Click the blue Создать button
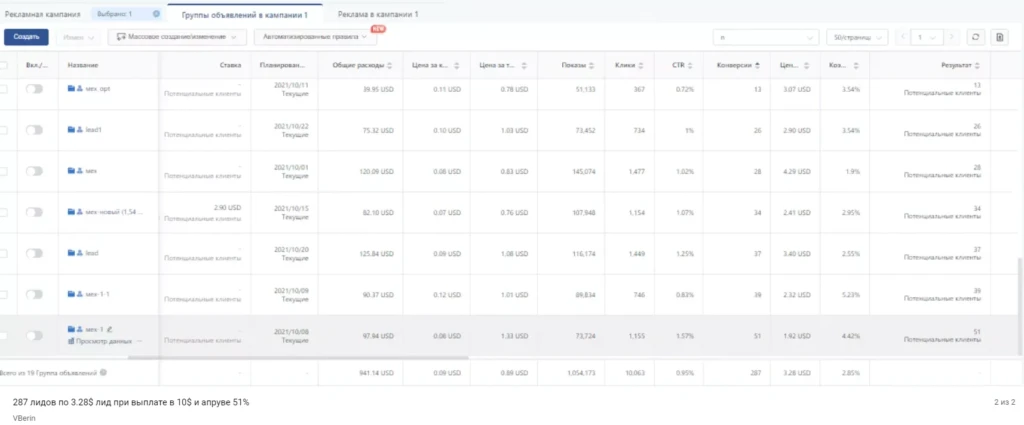This screenshot has width=1024, height=425. point(26,37)
